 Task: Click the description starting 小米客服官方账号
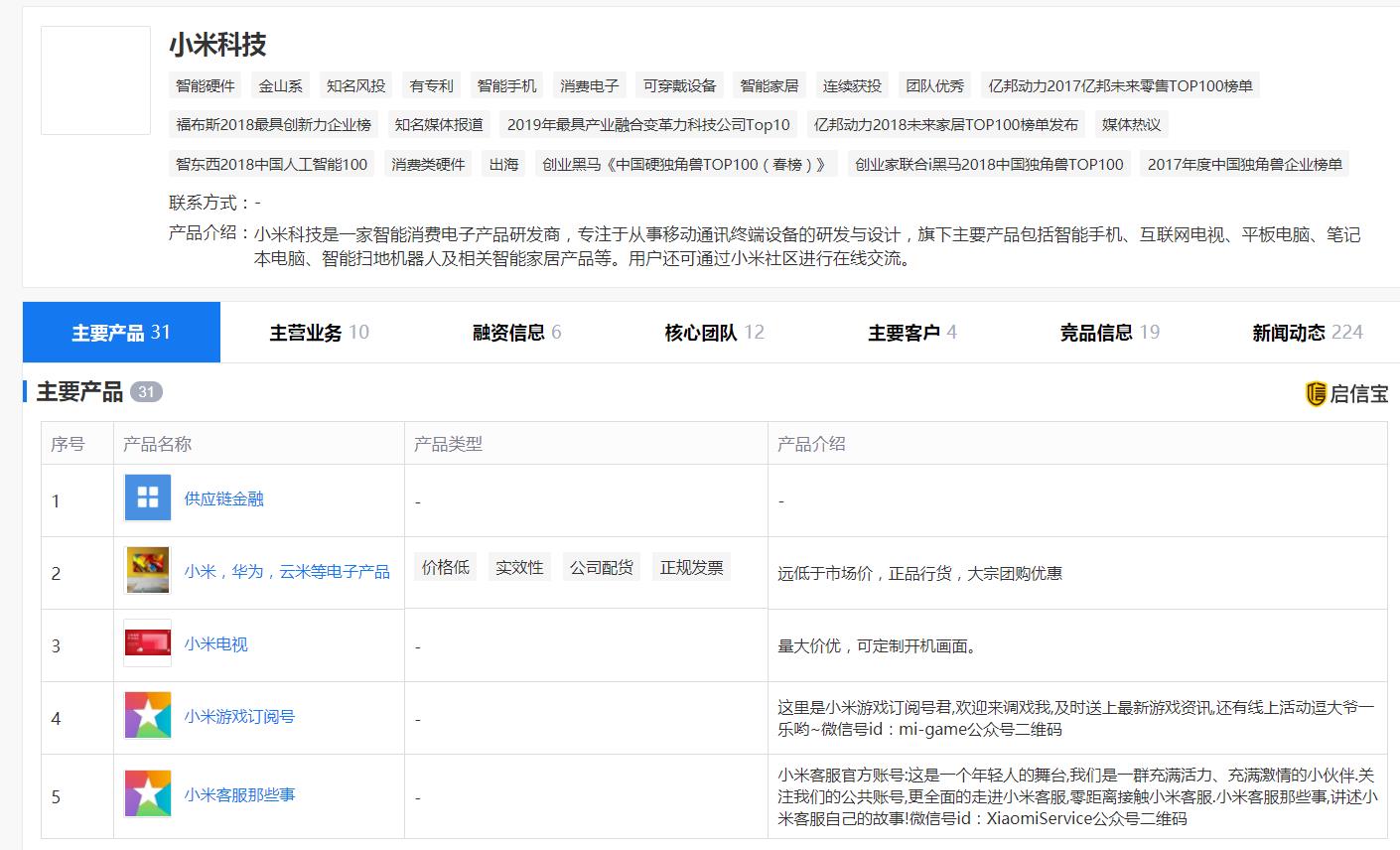coord(1077,796)
